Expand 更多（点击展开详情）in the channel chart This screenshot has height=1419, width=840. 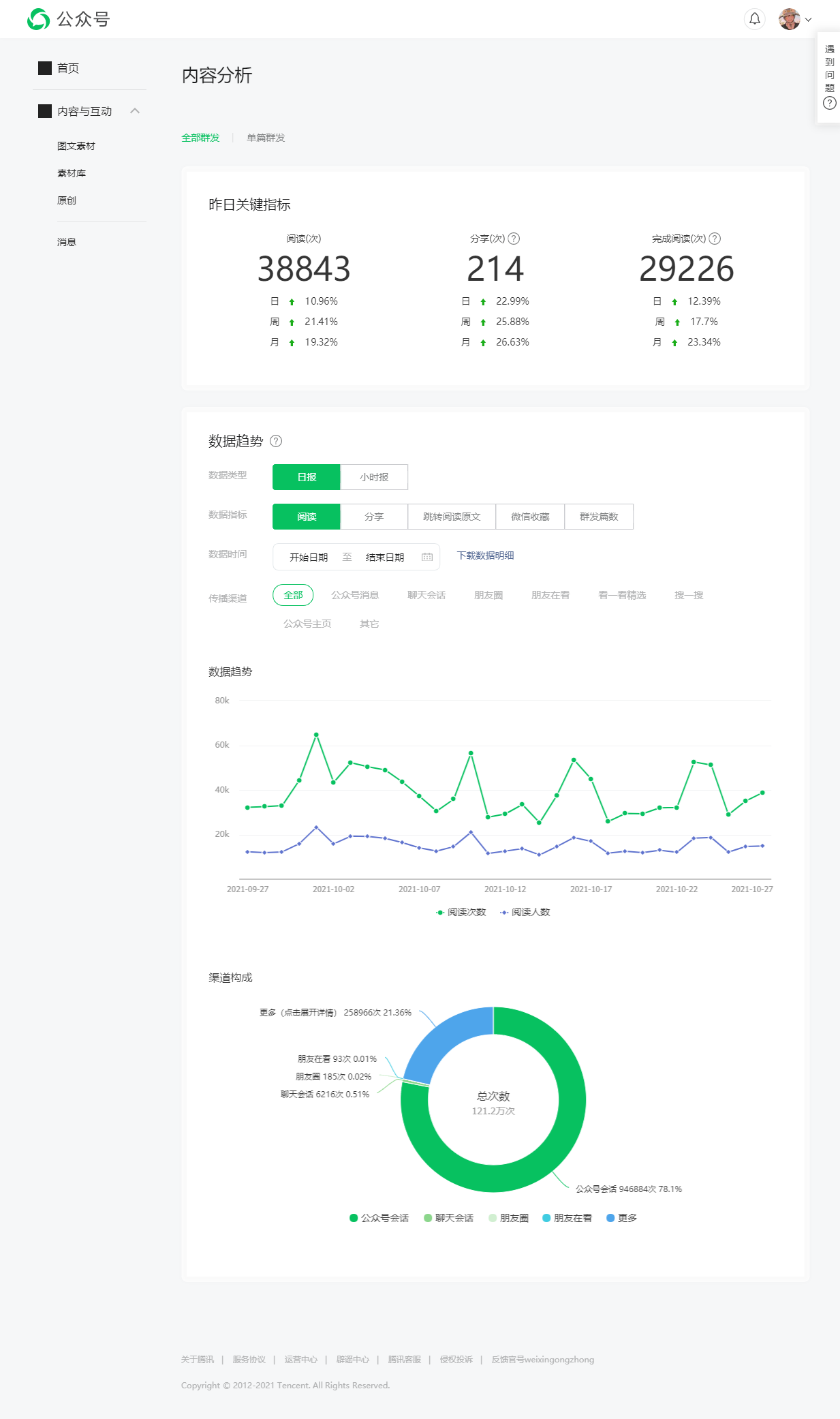(x=335, y=1013)
